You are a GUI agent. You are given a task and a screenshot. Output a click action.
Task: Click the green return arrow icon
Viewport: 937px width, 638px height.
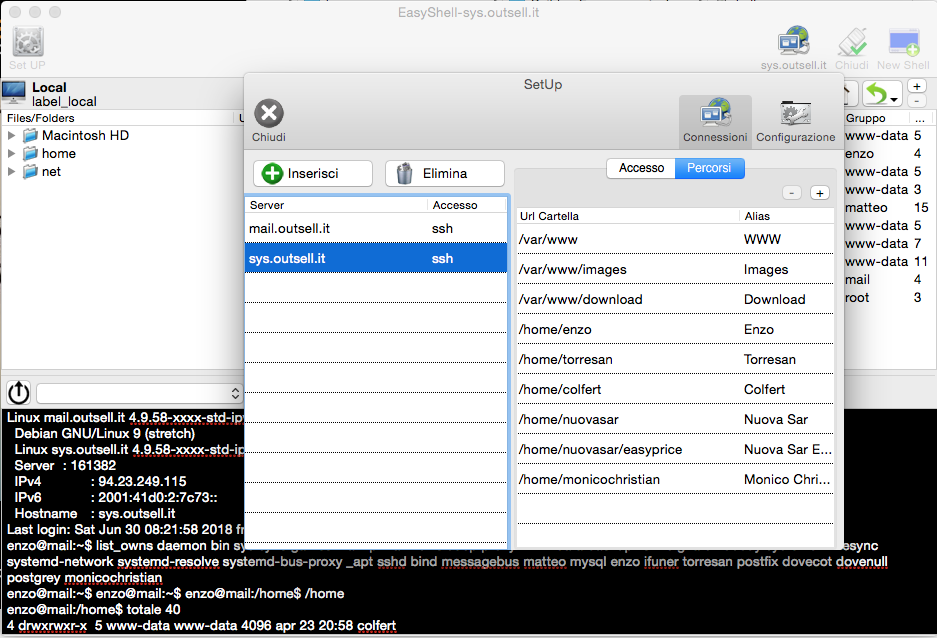point(877,94)
